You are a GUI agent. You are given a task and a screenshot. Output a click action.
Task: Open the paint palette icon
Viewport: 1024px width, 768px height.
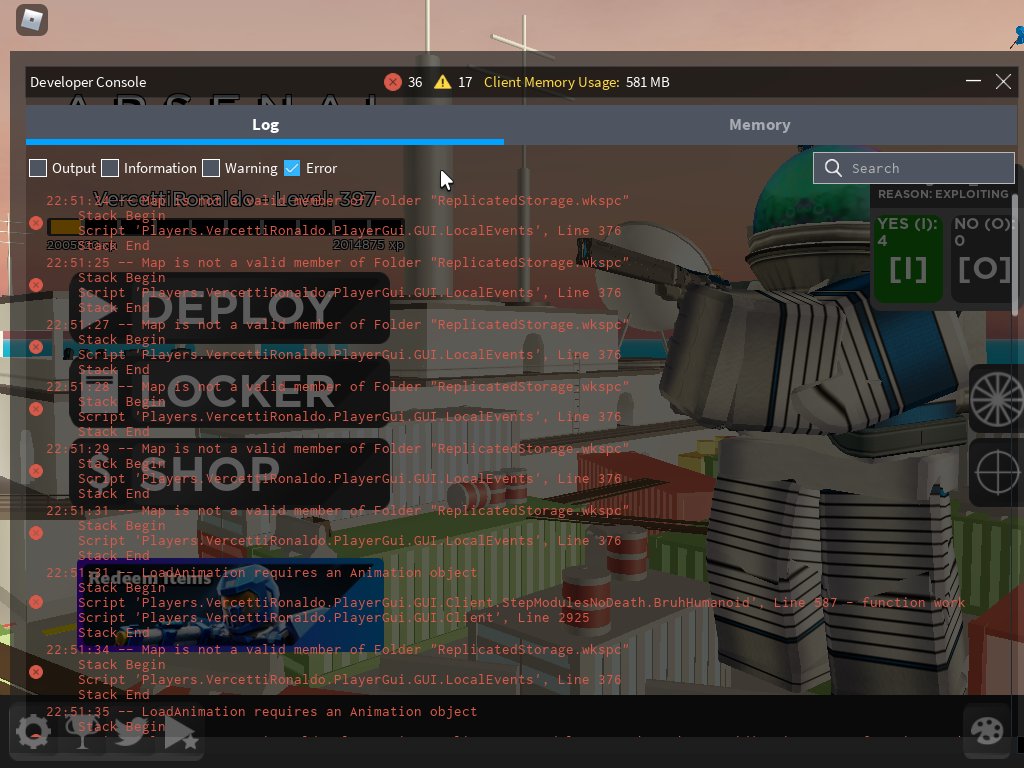point(986,730)
